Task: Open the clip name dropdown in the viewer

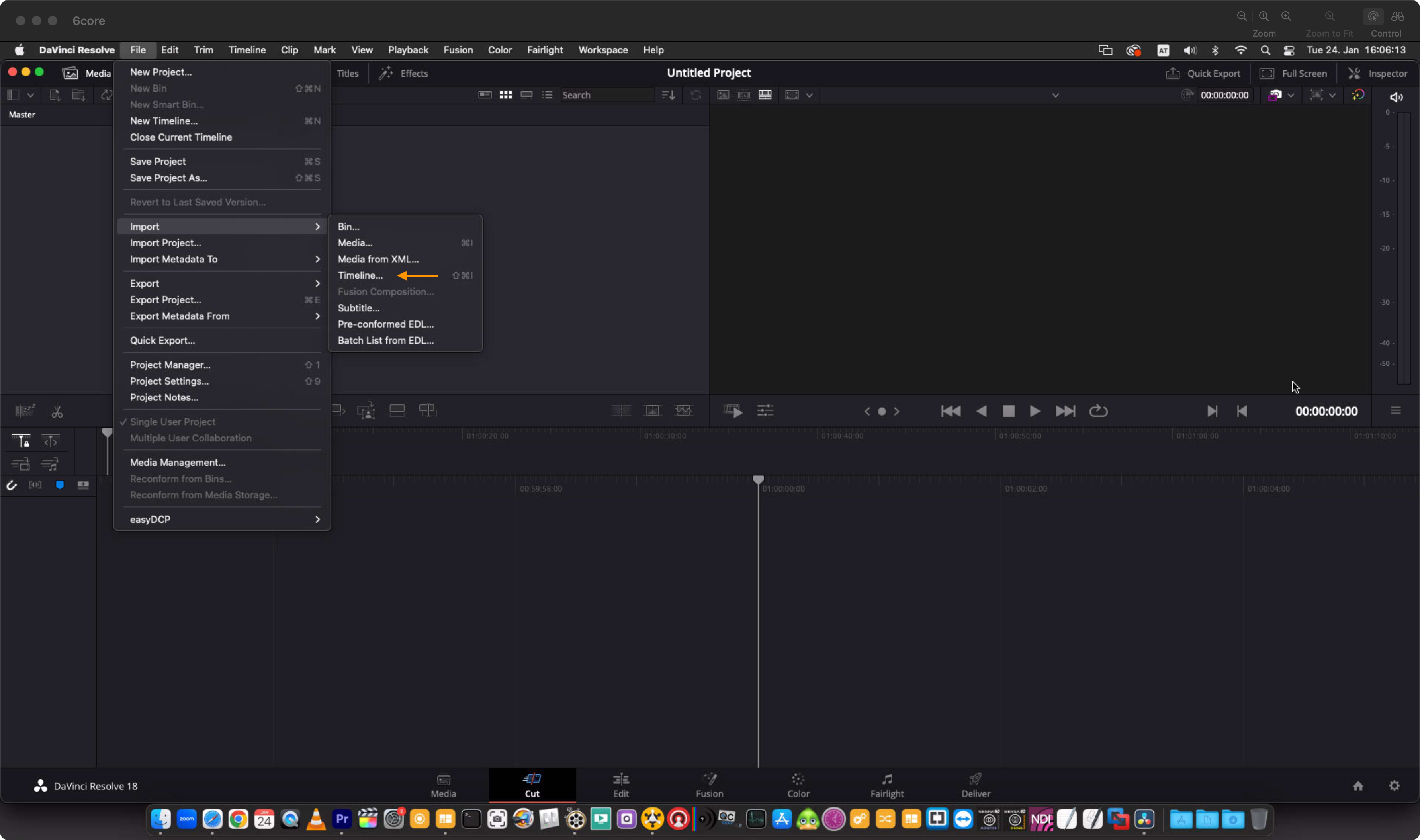Action: 1055,95
